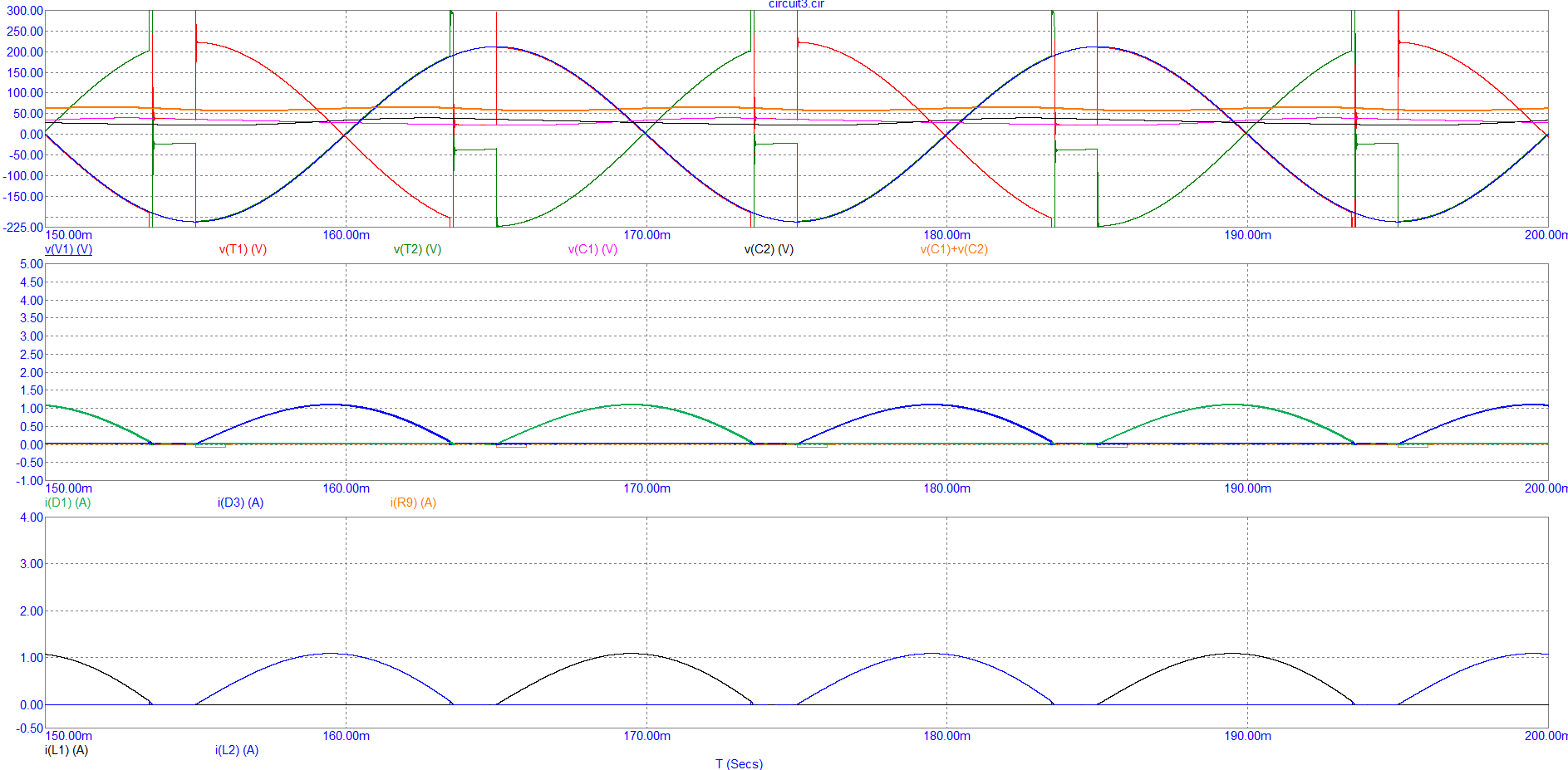Click the 200.00 voltage axis value

[24, 52]
